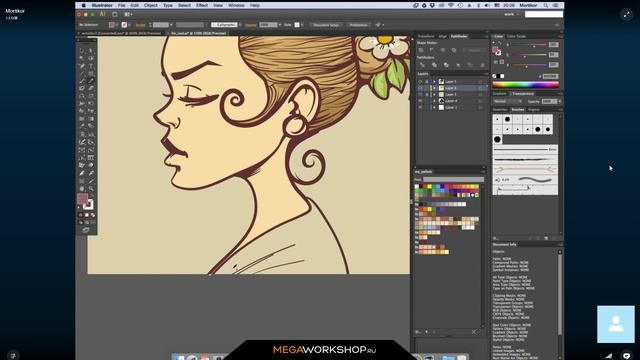The image size is (640, 360).
Task: Click the red channel slider
Action: coord(529,45)
